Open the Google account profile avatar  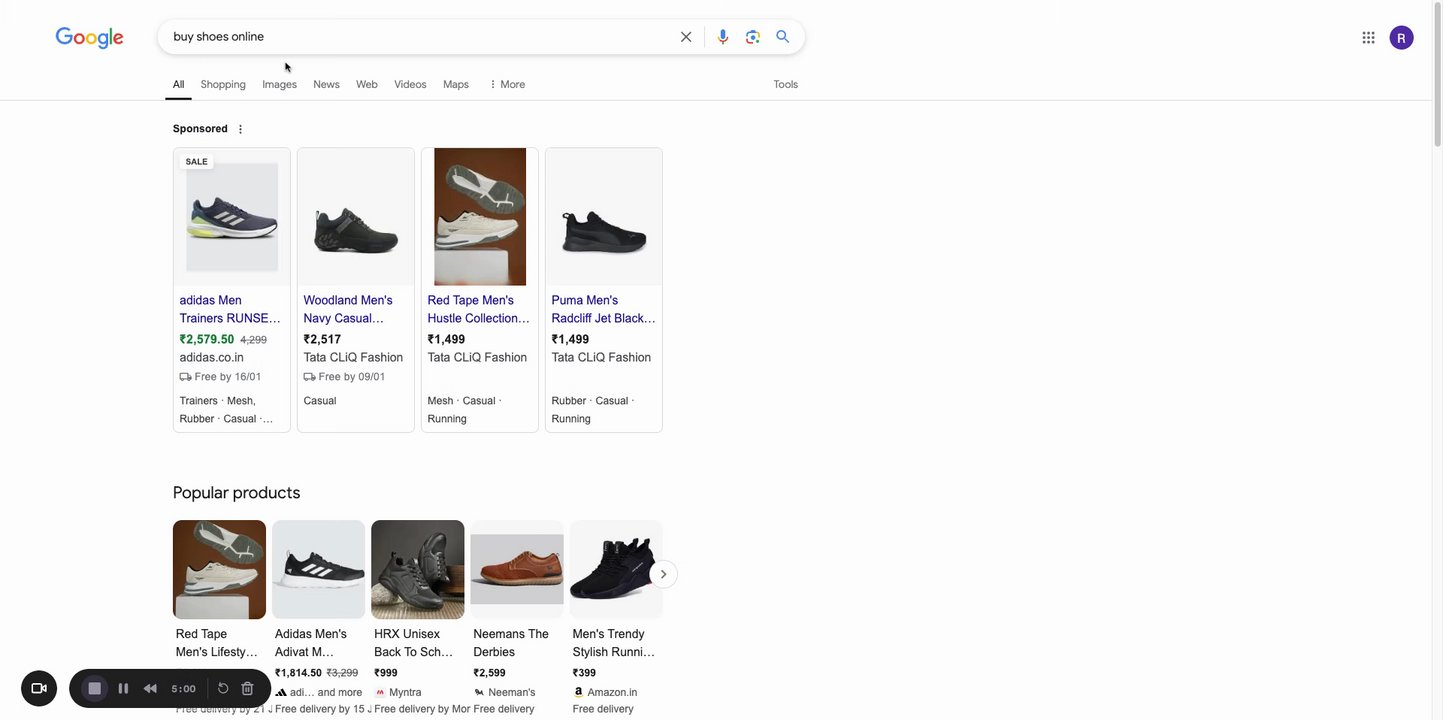coord(1401,38)
